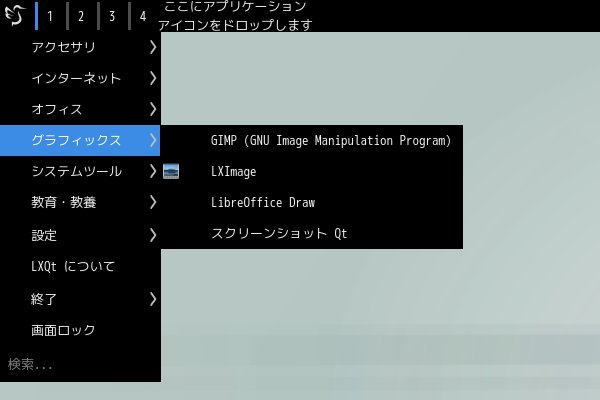Expand the arrow beside 終了
Image resolution: width=600 pixels, height=400 pixels.
click(x=153, y=299)
